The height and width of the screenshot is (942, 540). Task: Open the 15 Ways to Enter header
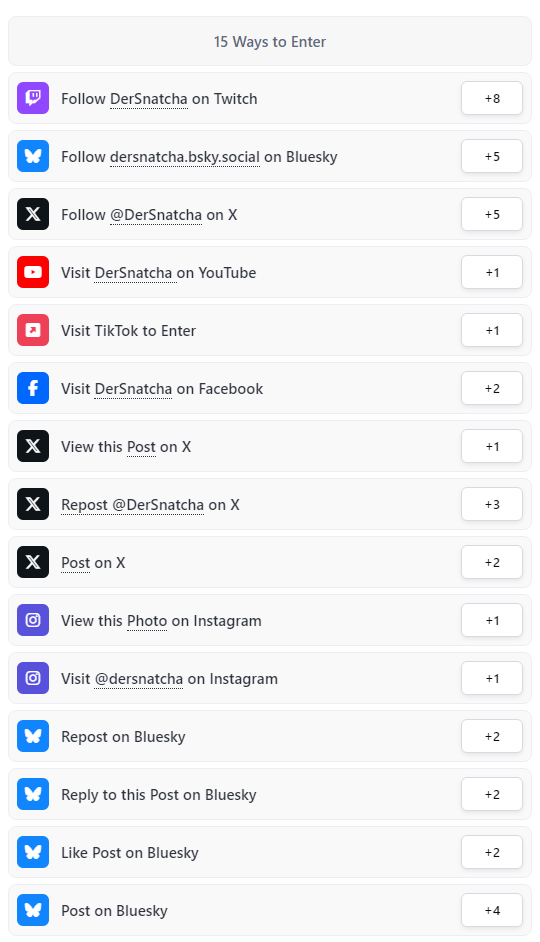[x=270, y=41]
